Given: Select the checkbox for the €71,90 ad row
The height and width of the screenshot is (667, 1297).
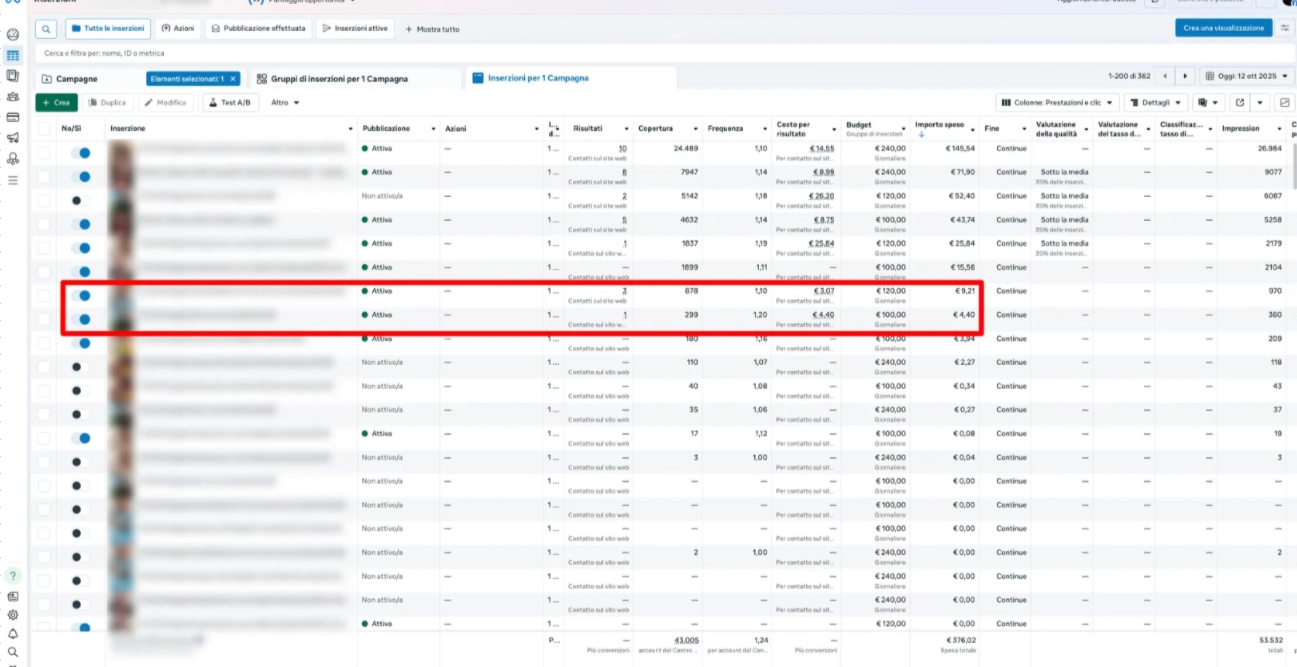Looking at the screenshot, I should (43, 177).
